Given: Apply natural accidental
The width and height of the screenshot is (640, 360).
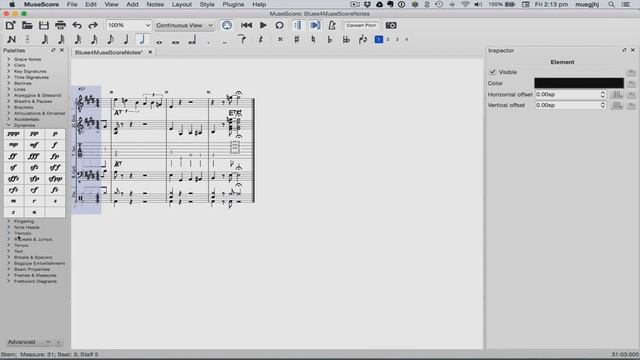Looking at the screenshot, I should coord(313,40).
